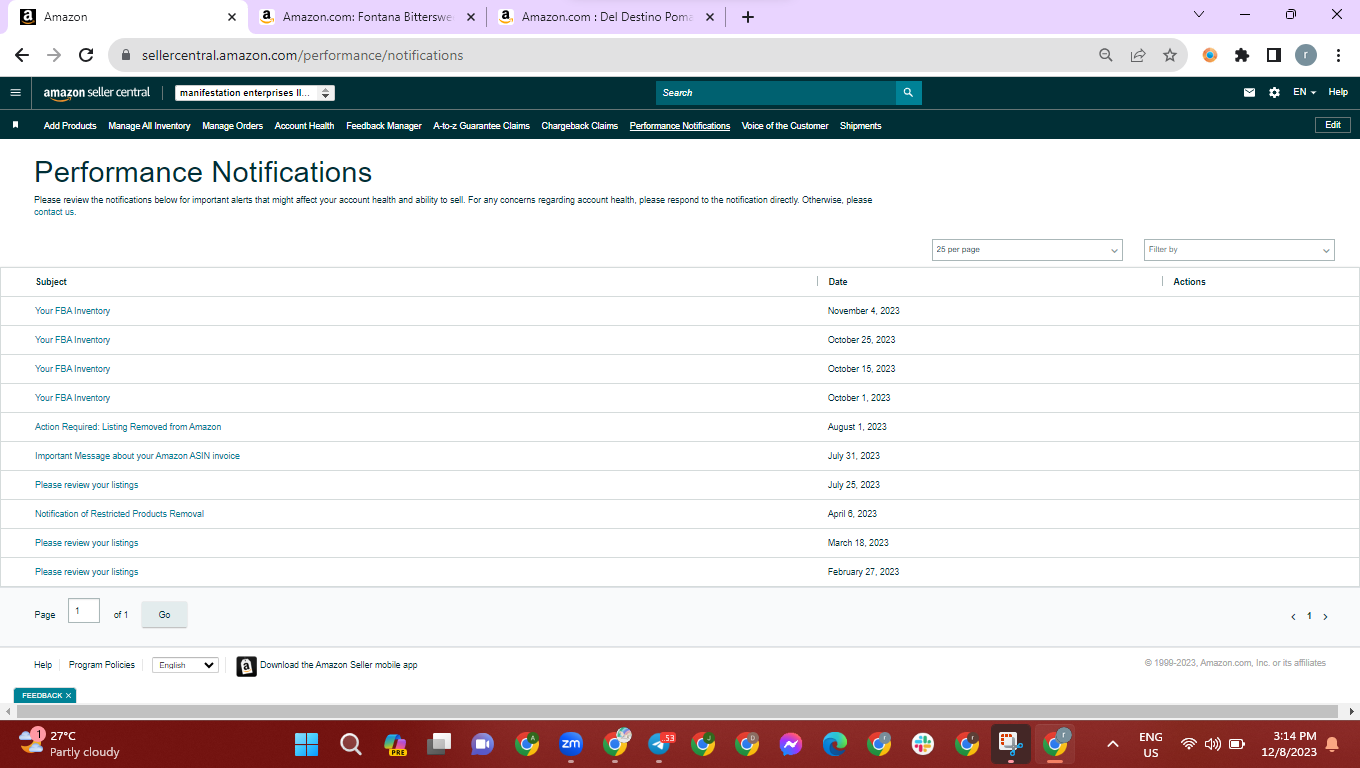Open the Filter by dropdown
Screen dimensions: 1360x768
[x=1239, y=250]
